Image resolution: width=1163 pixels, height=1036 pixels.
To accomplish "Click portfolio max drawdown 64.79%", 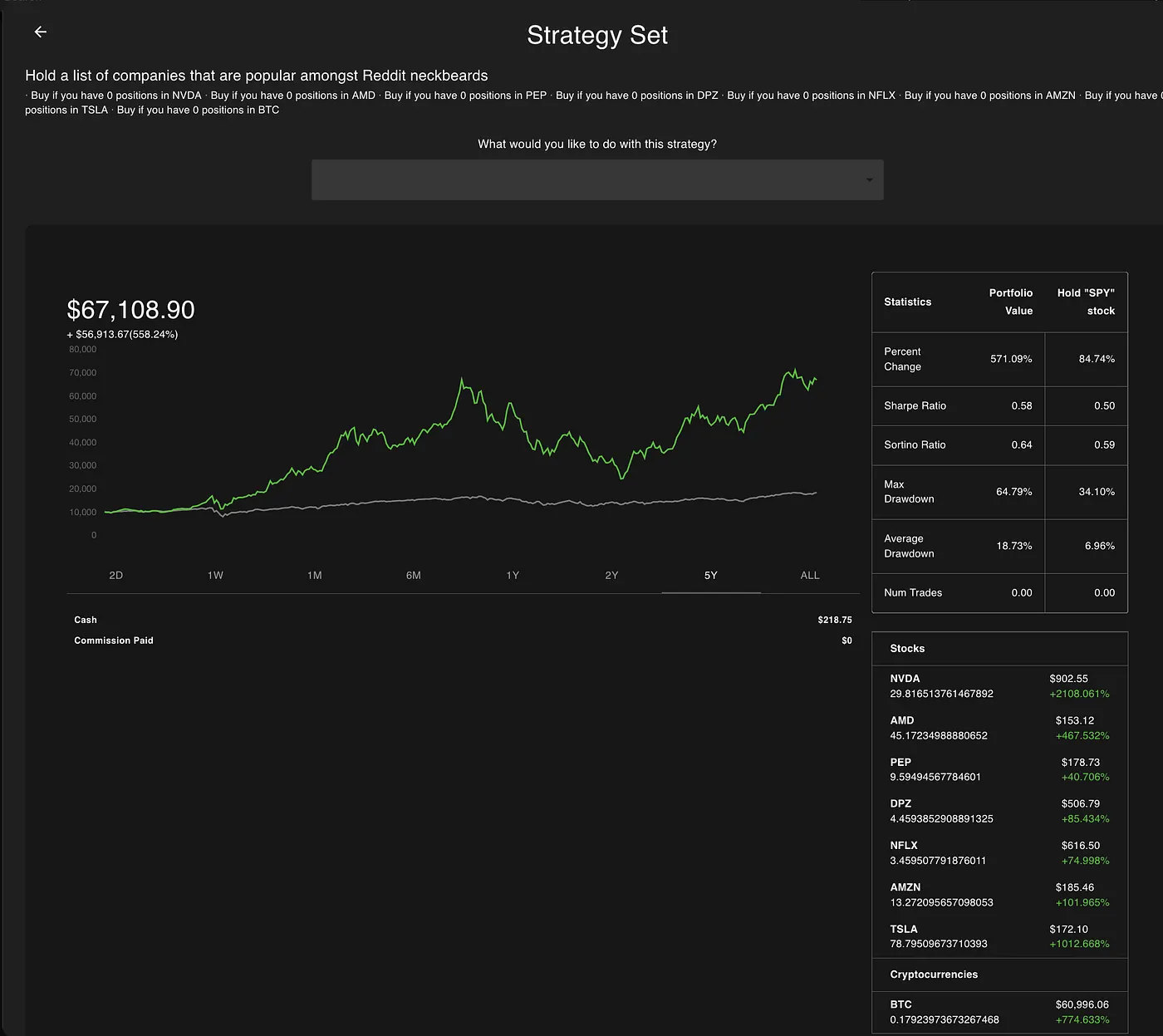I will click(x=1014, y=492).
